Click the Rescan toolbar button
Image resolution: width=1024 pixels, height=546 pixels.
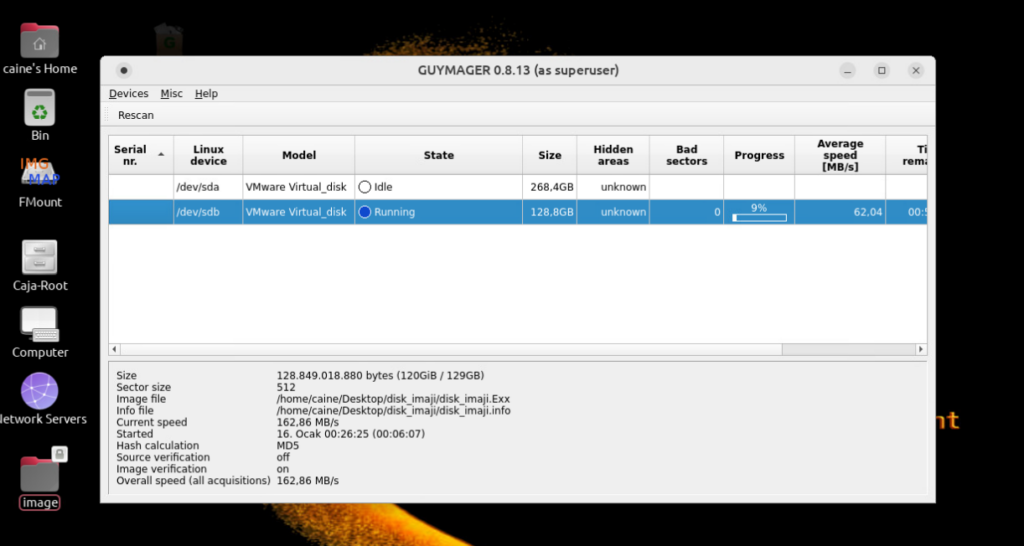point(136,116)
